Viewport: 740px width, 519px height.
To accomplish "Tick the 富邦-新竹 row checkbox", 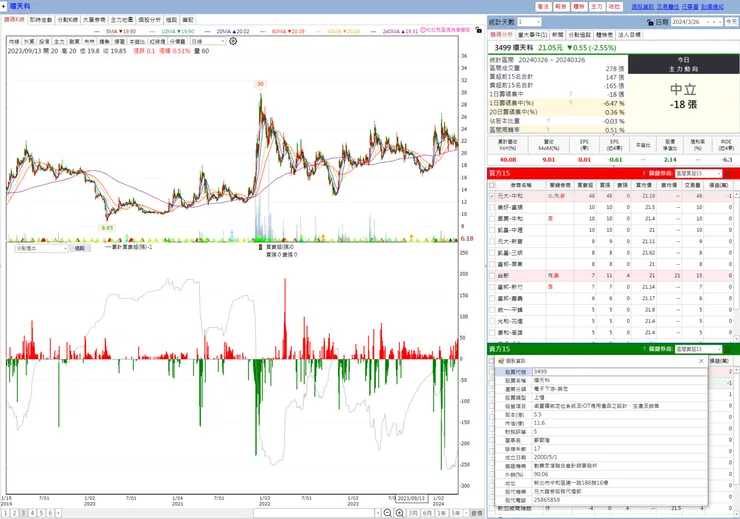I will coord(492,287).
